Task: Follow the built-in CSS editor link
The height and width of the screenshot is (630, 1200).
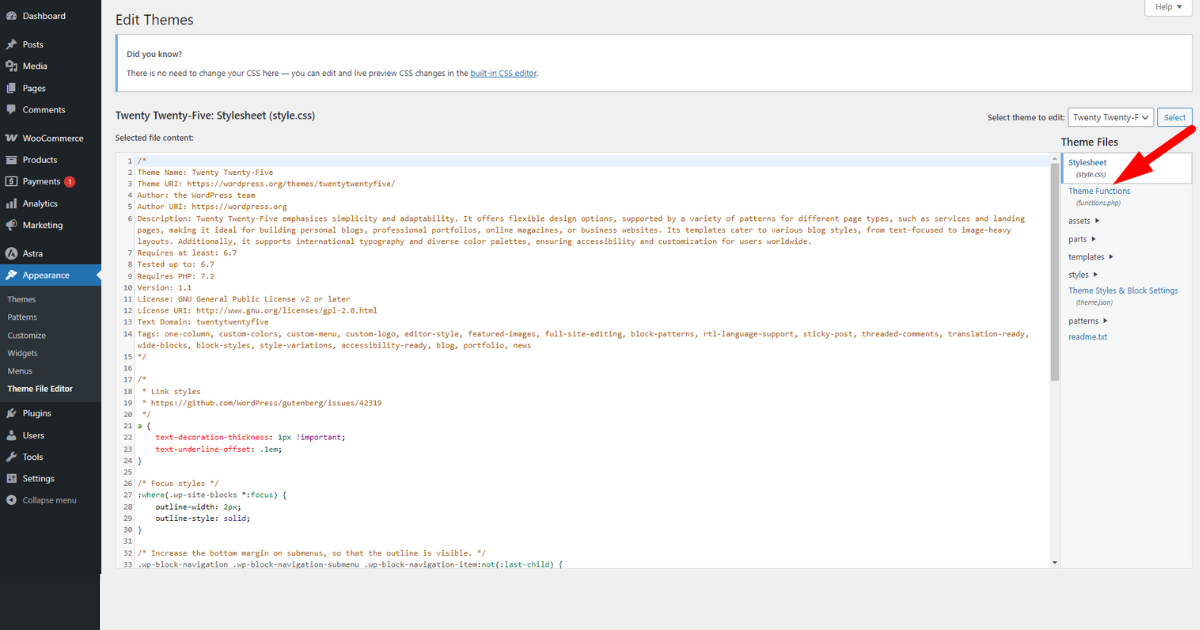Action: 504,73
